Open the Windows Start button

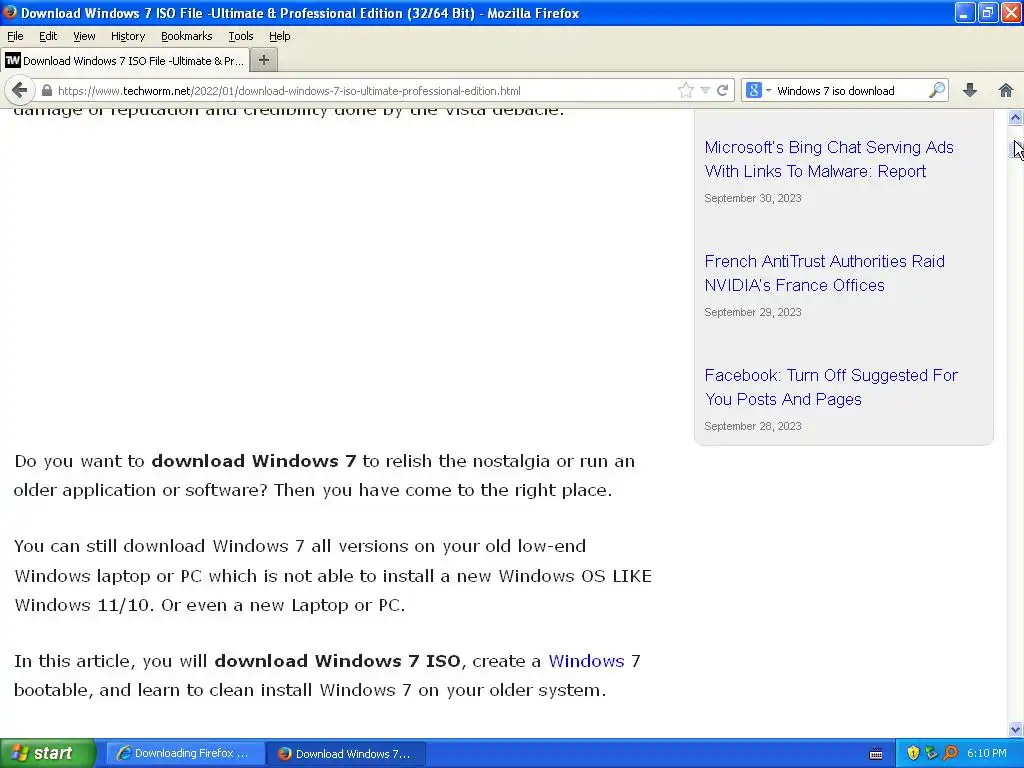48,753
